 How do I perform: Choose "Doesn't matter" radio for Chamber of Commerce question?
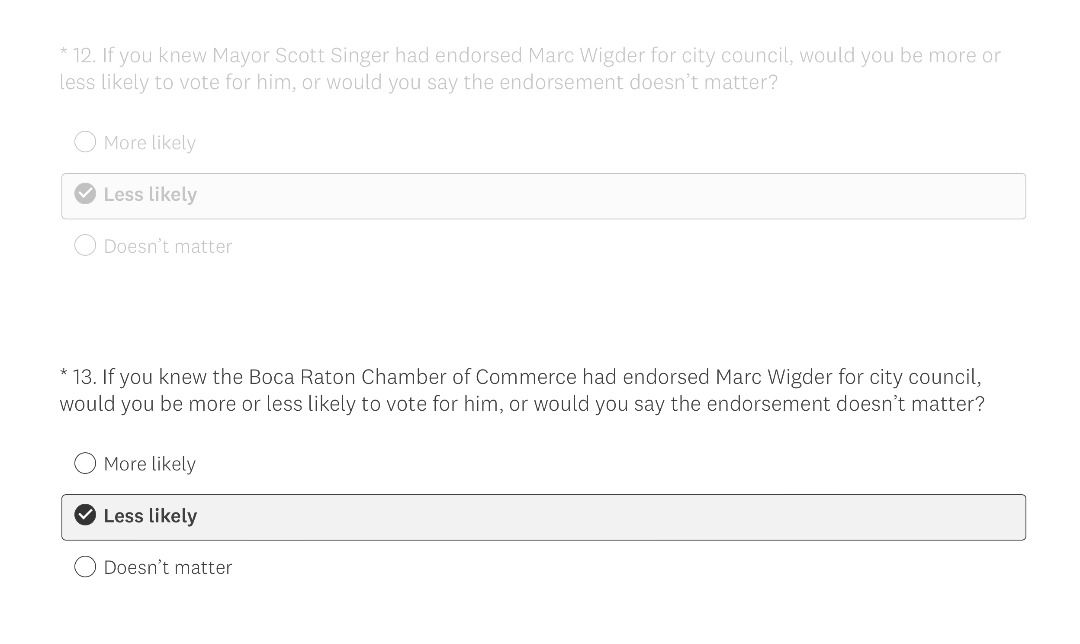(85, 567)
